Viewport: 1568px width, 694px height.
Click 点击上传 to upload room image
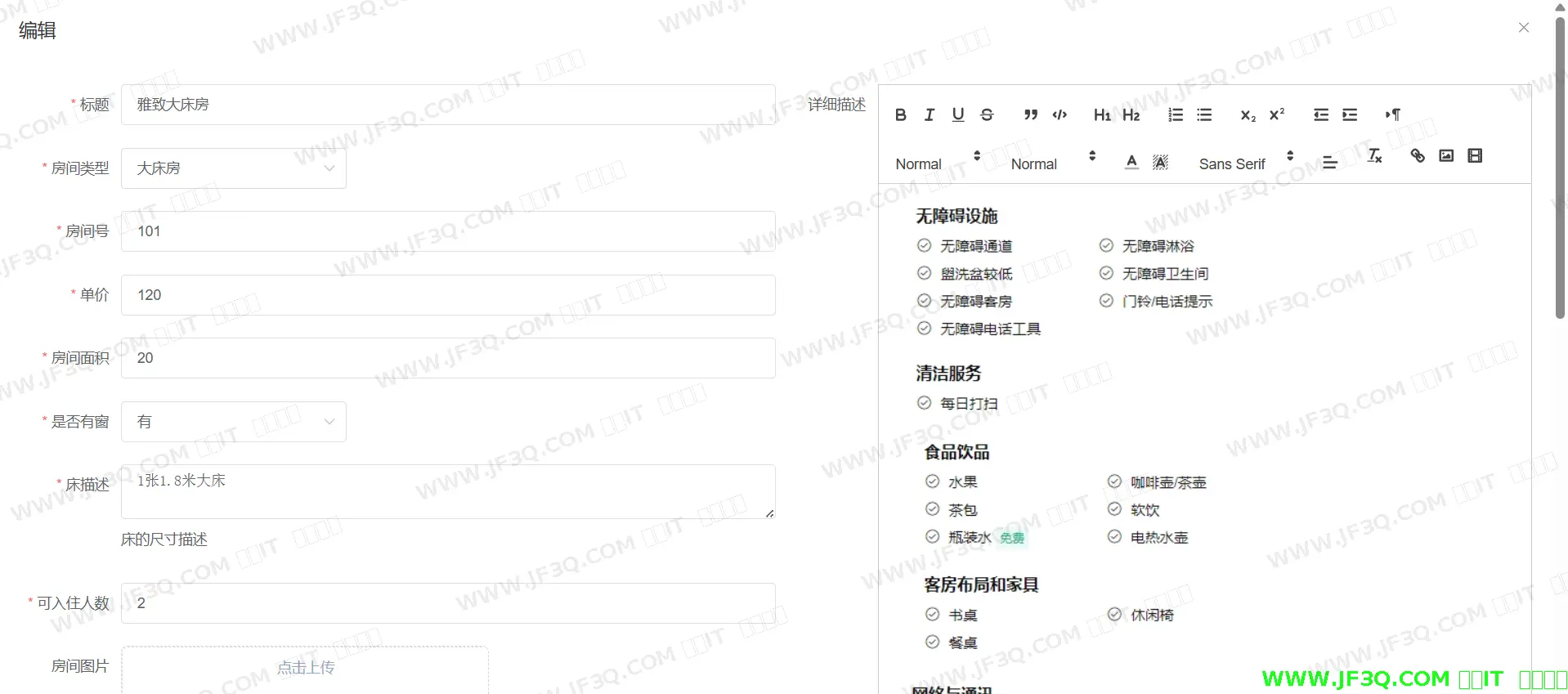point(305,668)
